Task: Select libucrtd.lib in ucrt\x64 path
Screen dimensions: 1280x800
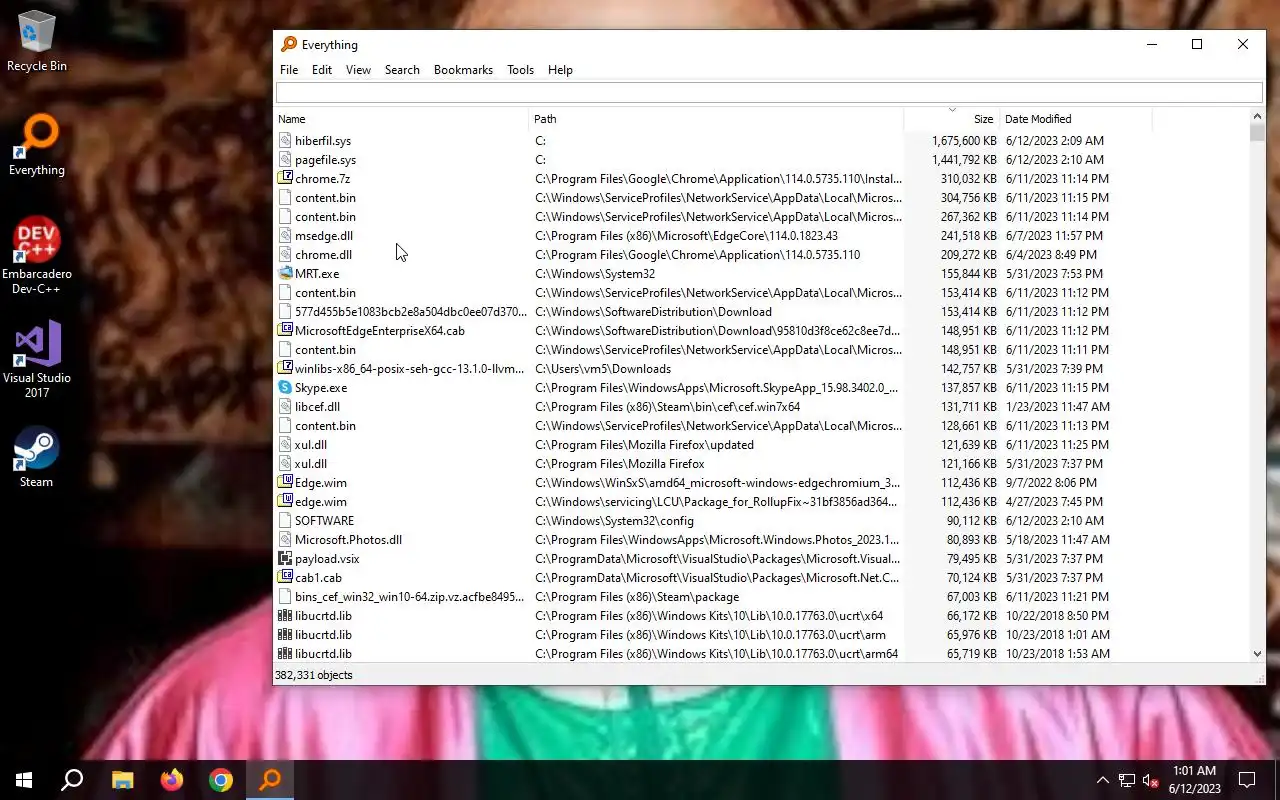Action: 323,616
